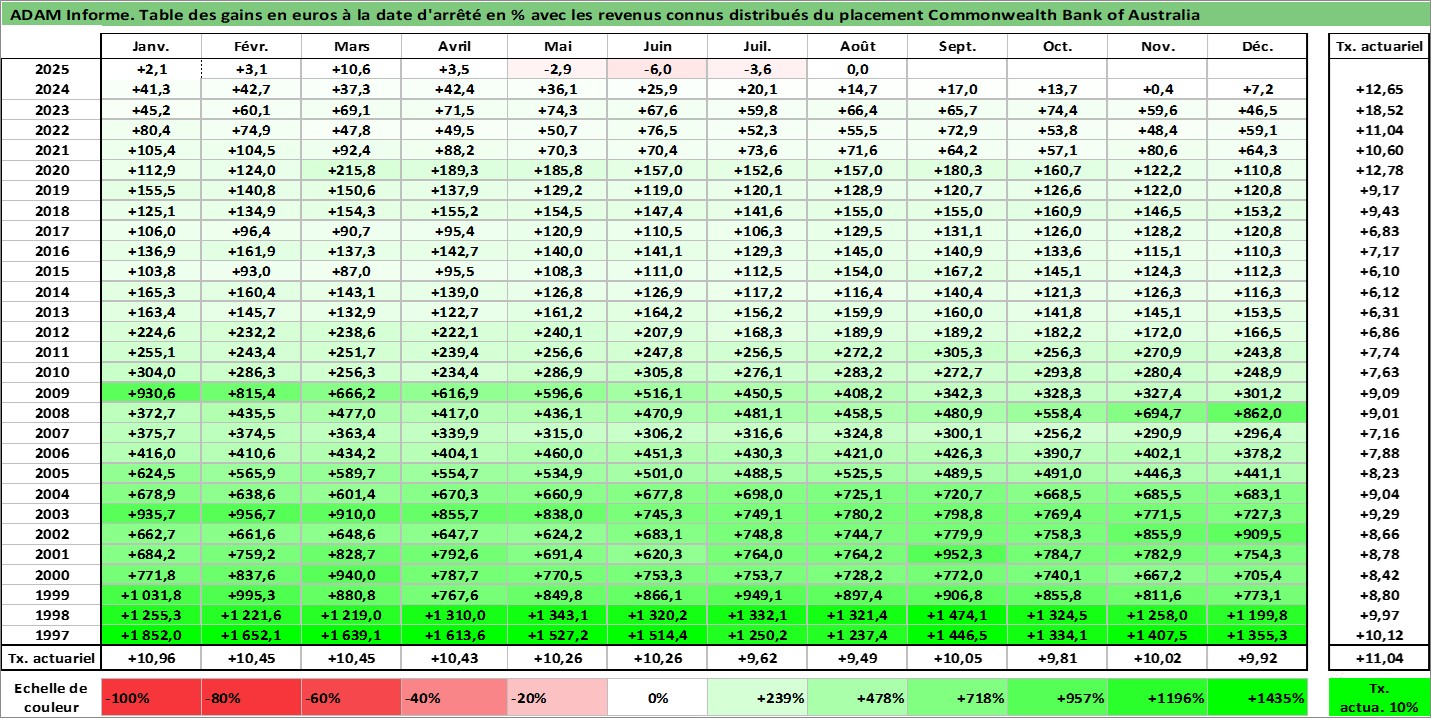This screenshot has height=718, width=1431.
Task: Select the +215,8 cell in 2020
Action: point(354,170)
